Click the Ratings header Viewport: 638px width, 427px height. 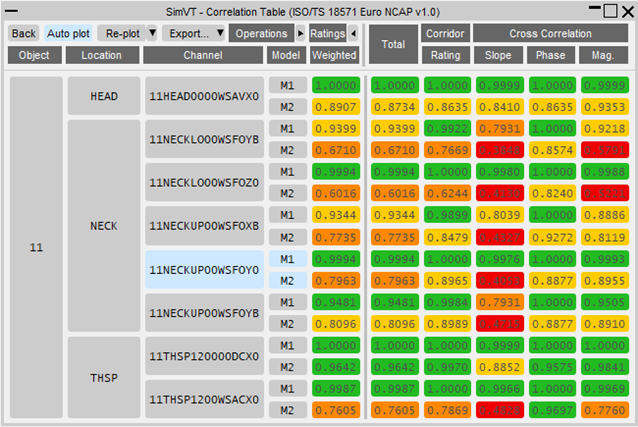tap(328, 33)
